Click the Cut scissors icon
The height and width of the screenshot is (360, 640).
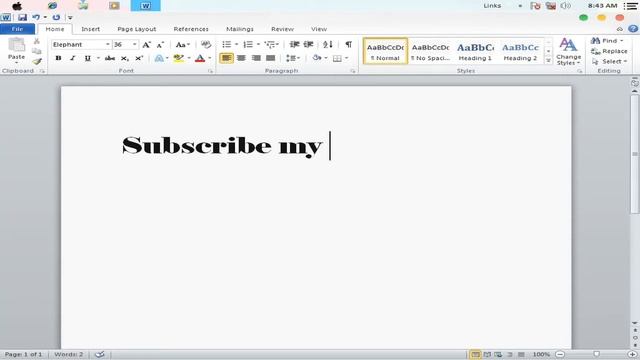pos(37,41)
